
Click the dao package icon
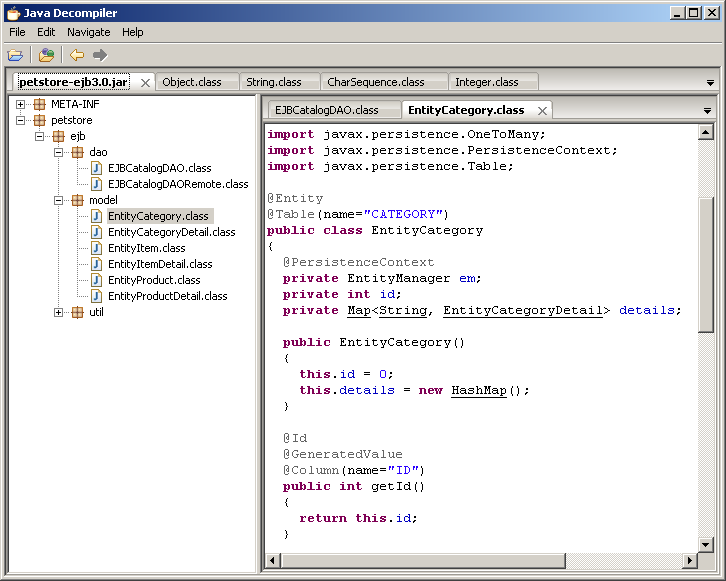(77, 152)
